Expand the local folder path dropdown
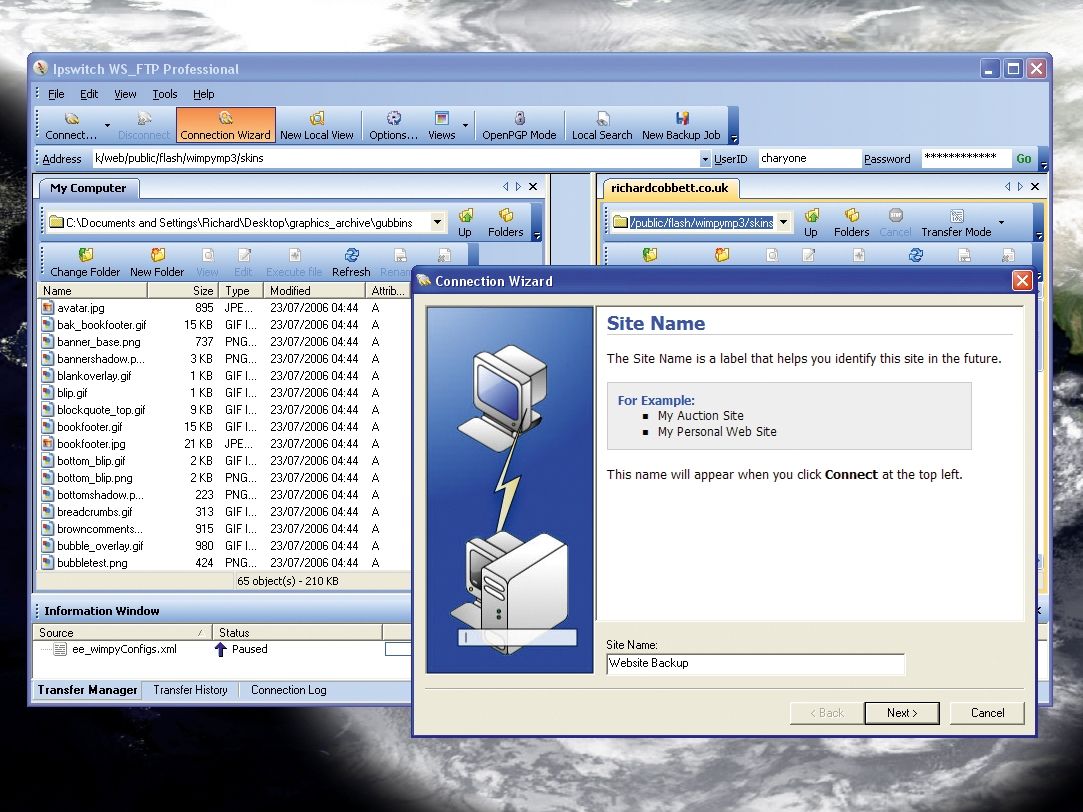The width and height of the screenshot is (1083, 812). (x=437, y=222)
